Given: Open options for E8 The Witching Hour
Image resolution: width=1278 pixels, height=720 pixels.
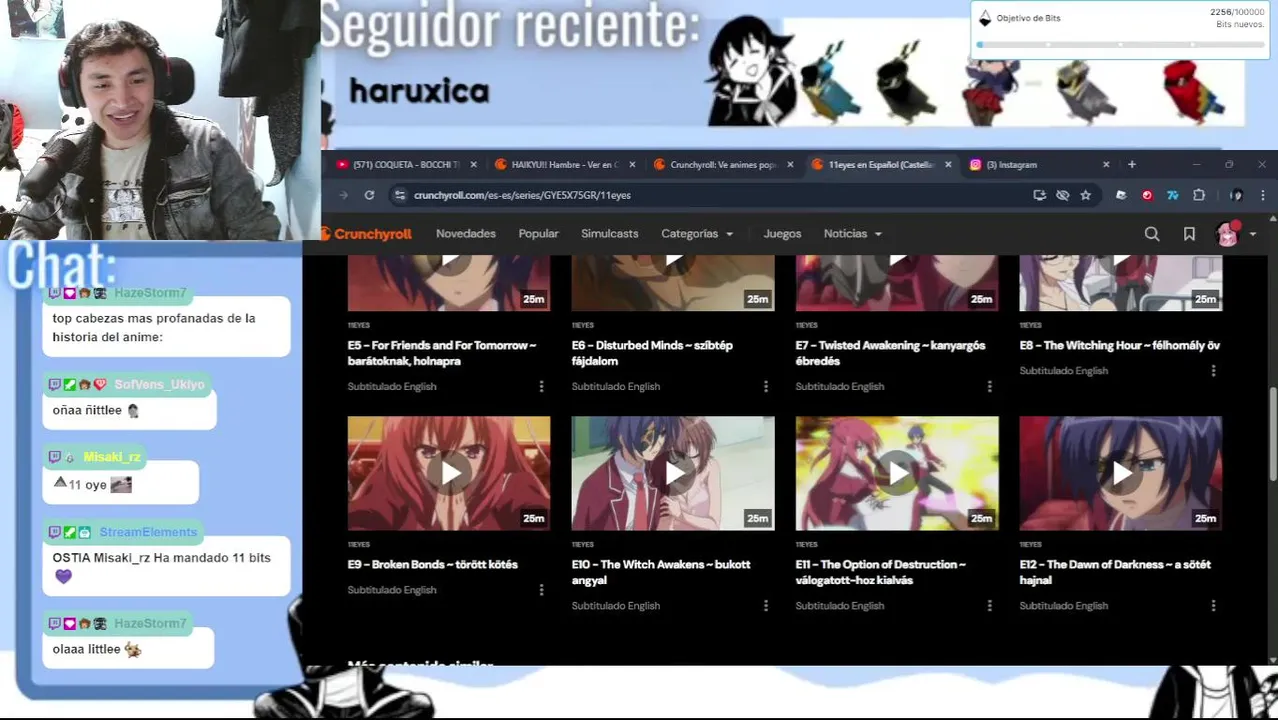Looking at the screenshot, I should (x=1214, y=370).
